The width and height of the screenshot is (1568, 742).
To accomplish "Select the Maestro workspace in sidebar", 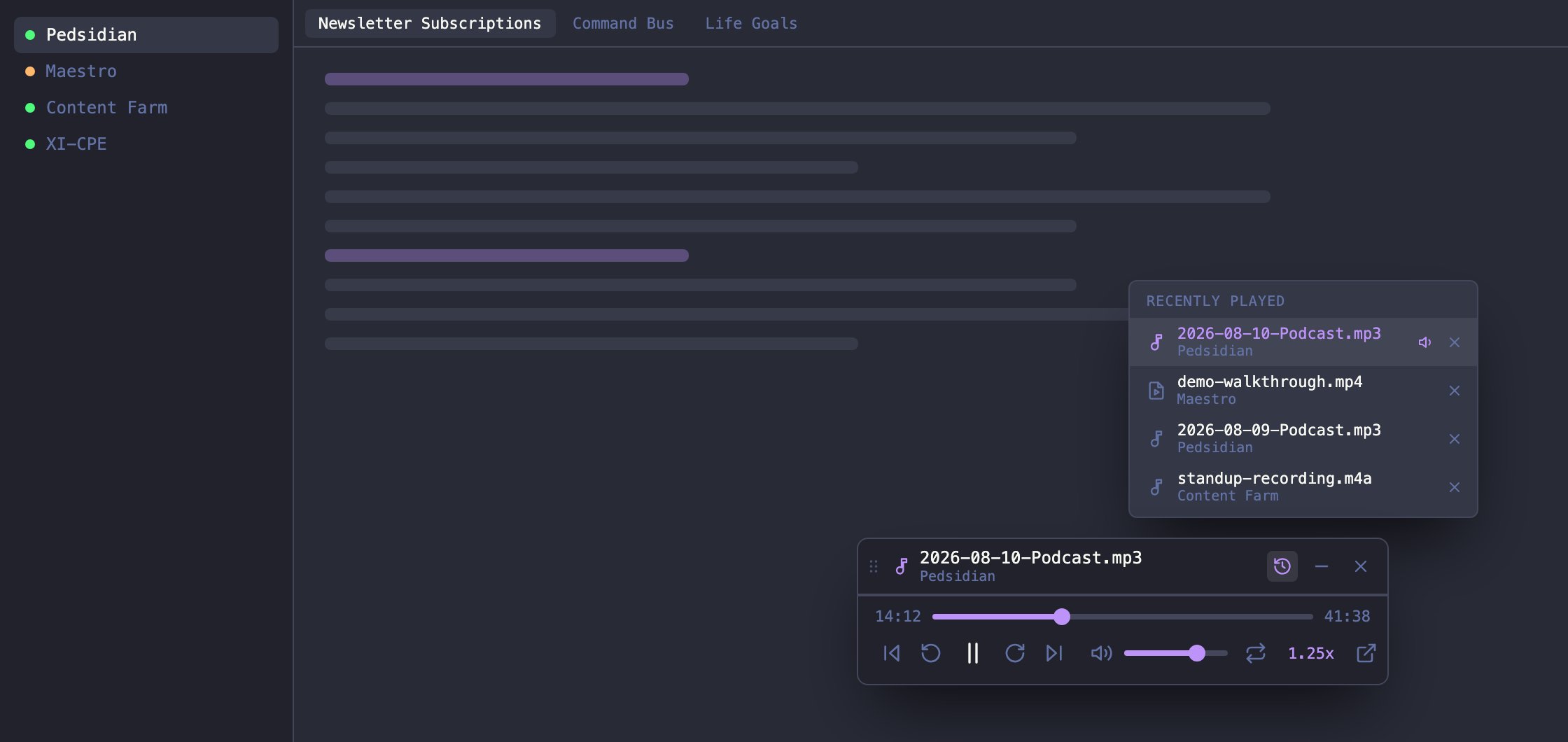I will click(146, 71).
